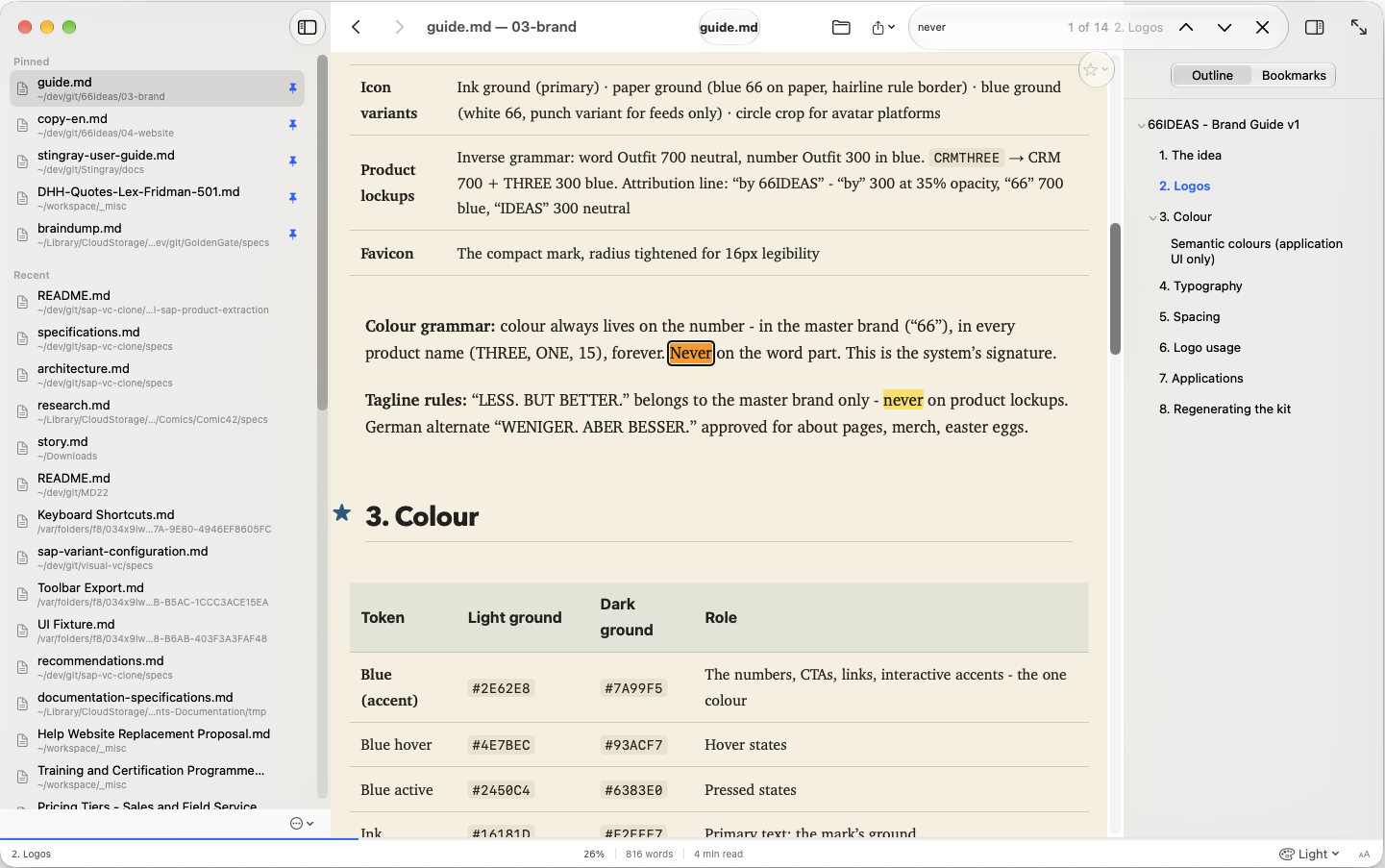Click the 2. Logos label in status bar

point(32,854)
